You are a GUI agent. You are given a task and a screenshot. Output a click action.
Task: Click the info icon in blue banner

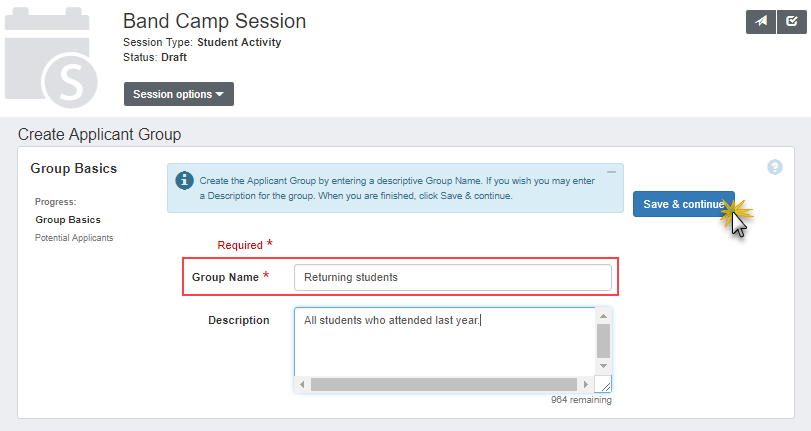pos(184,180)
